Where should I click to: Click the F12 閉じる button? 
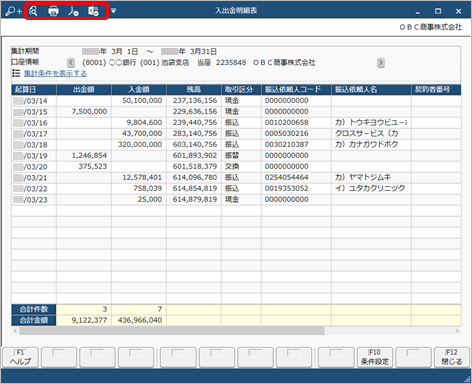tap(452, 357)
